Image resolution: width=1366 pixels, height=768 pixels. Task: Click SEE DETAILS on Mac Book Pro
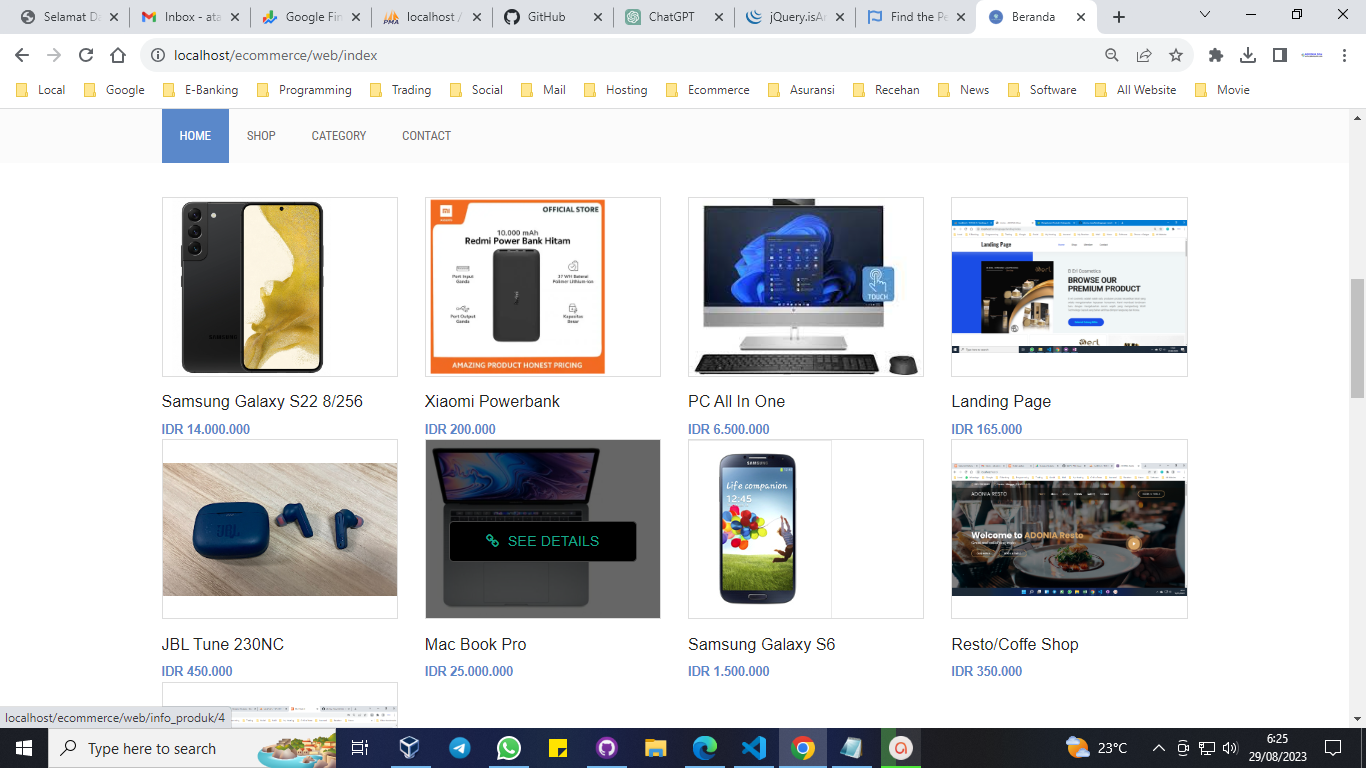543,541
